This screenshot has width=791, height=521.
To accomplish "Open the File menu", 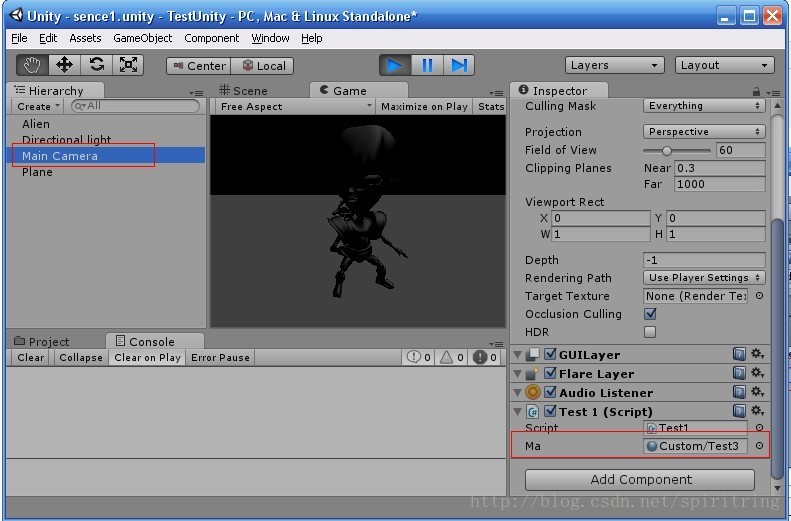I will click(x=19, y=38).
